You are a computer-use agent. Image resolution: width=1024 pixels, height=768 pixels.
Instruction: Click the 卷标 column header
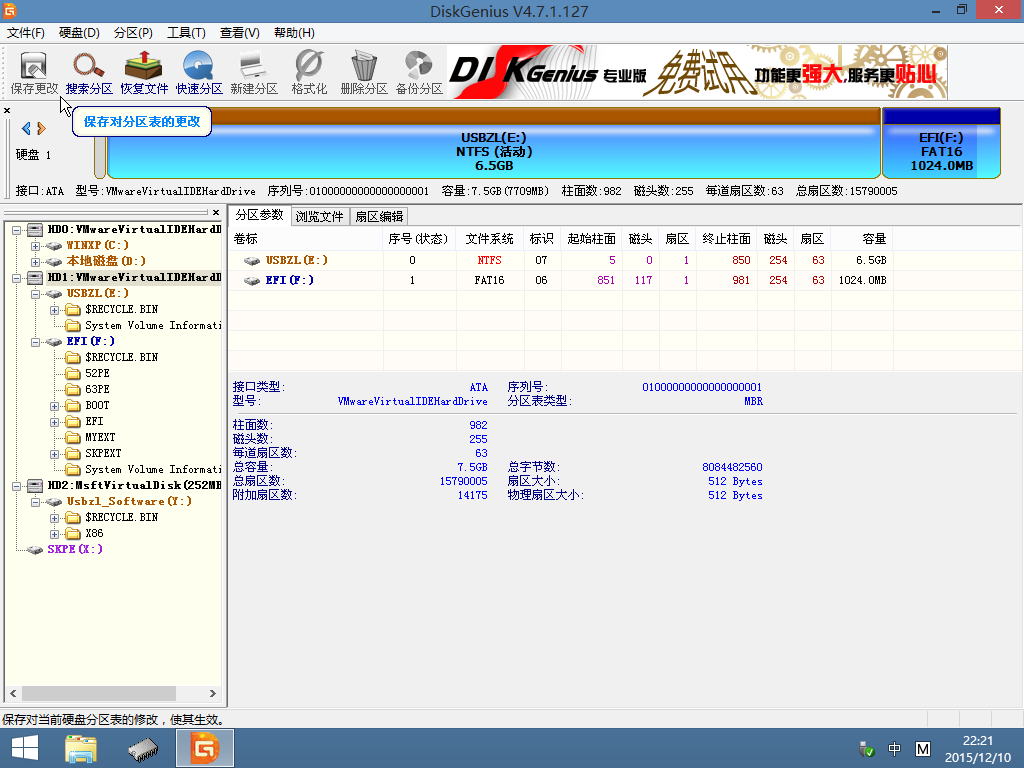[x=306, y=239]
